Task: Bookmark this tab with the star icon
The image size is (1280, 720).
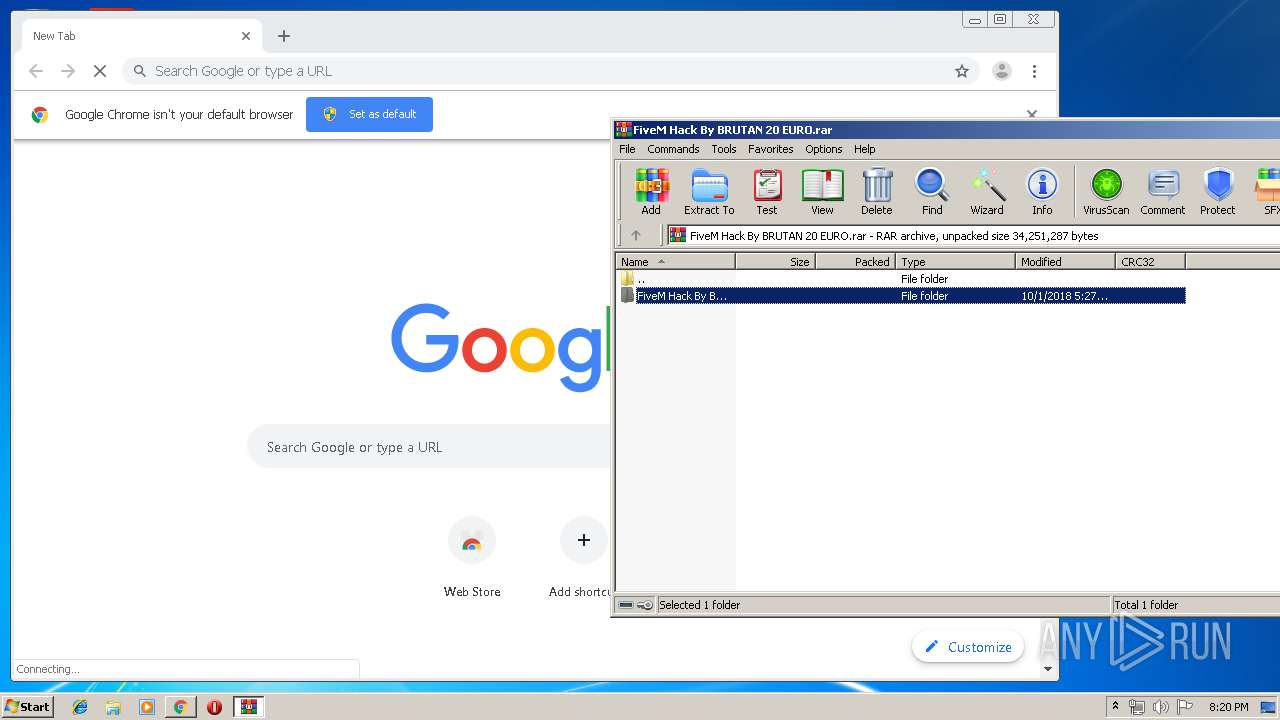Action: [x=962, y=71]
